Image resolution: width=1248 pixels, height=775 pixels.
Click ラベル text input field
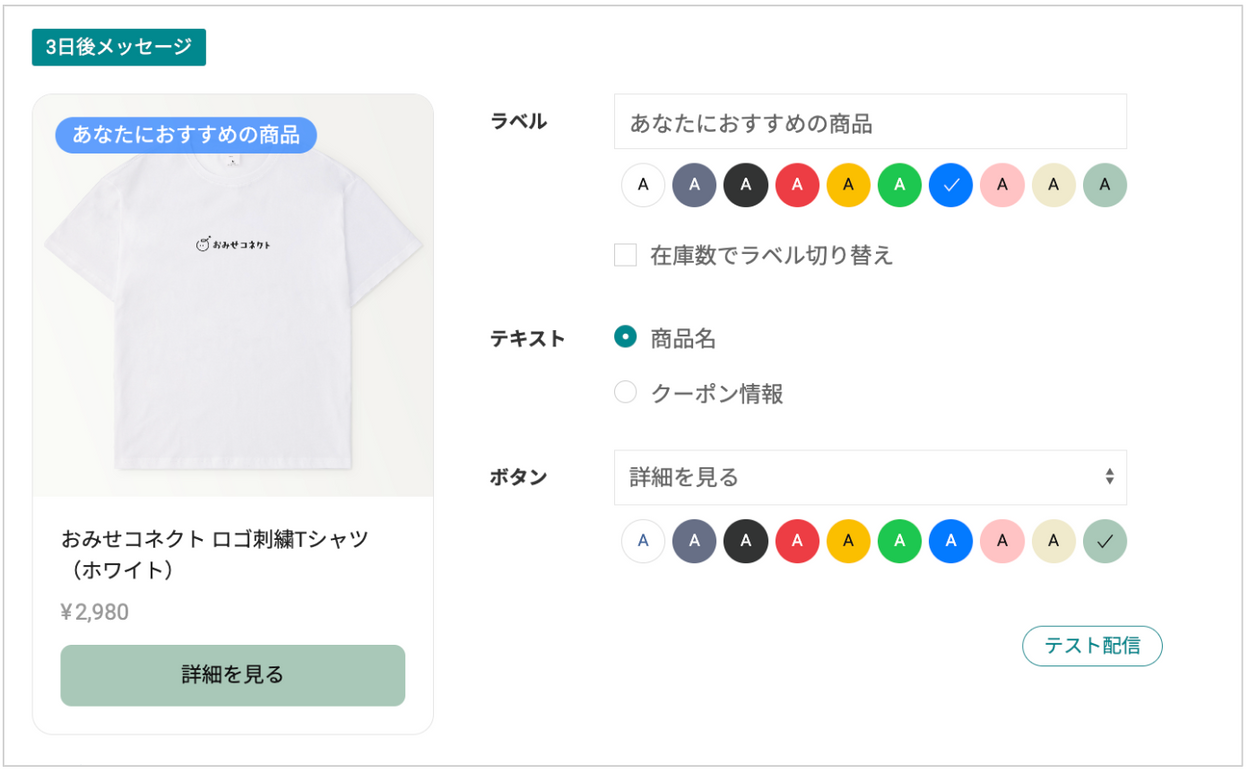[x=870, y=122]
